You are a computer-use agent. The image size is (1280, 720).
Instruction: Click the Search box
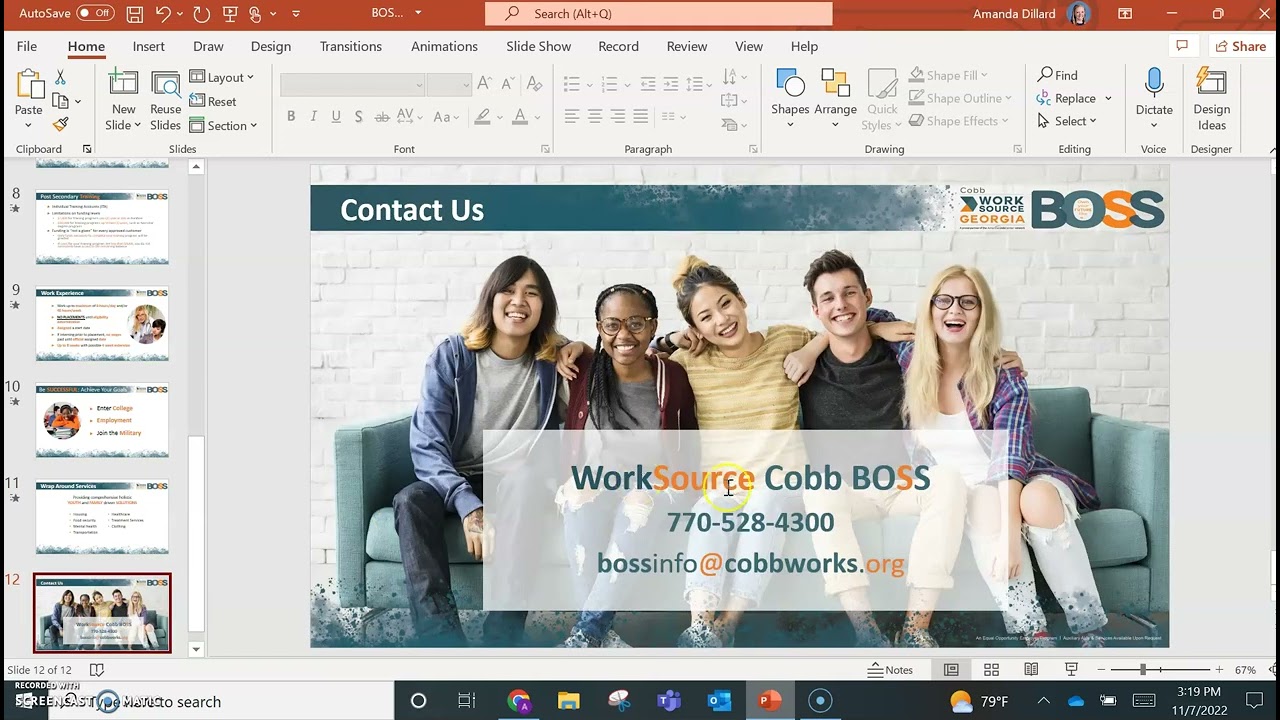(658, 14)
